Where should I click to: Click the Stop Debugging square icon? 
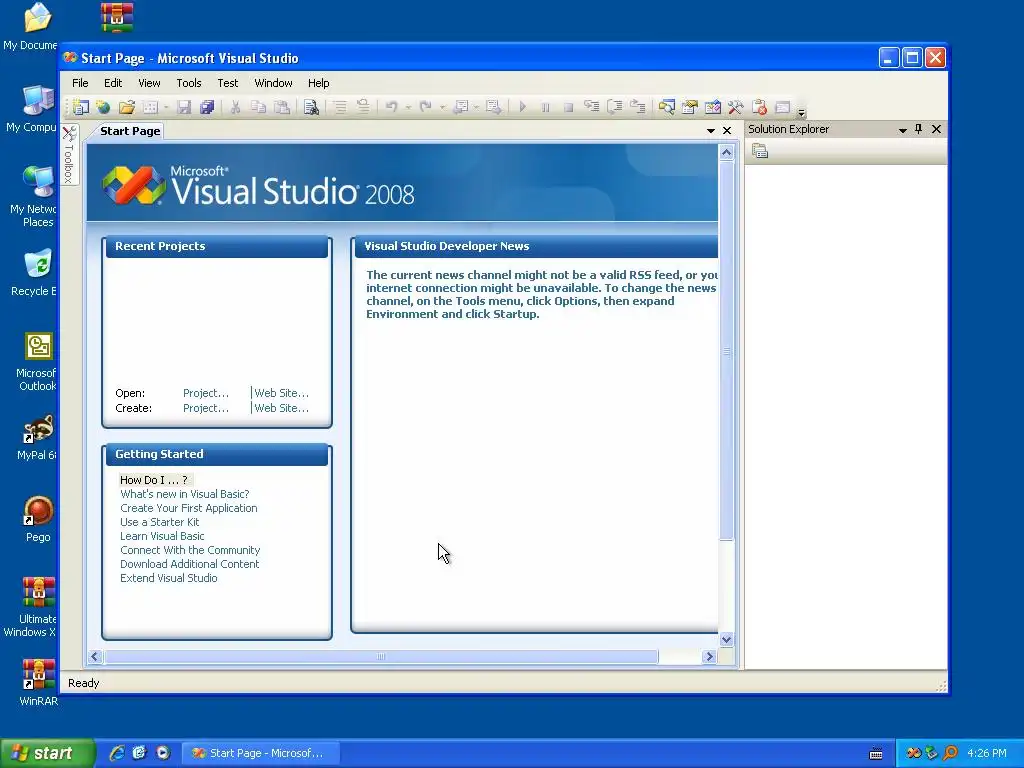[x=568, y=107]
